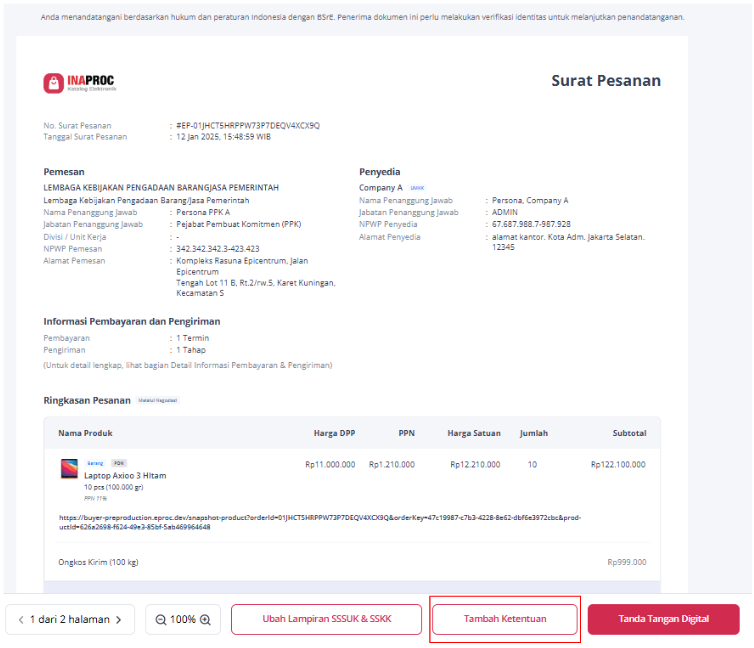This screenshot has height=648, width=754.
Task: Select order number #EP-01JHCT5HRPPW73P7DEQV4XCX9Q
Action: pos(248,125)
